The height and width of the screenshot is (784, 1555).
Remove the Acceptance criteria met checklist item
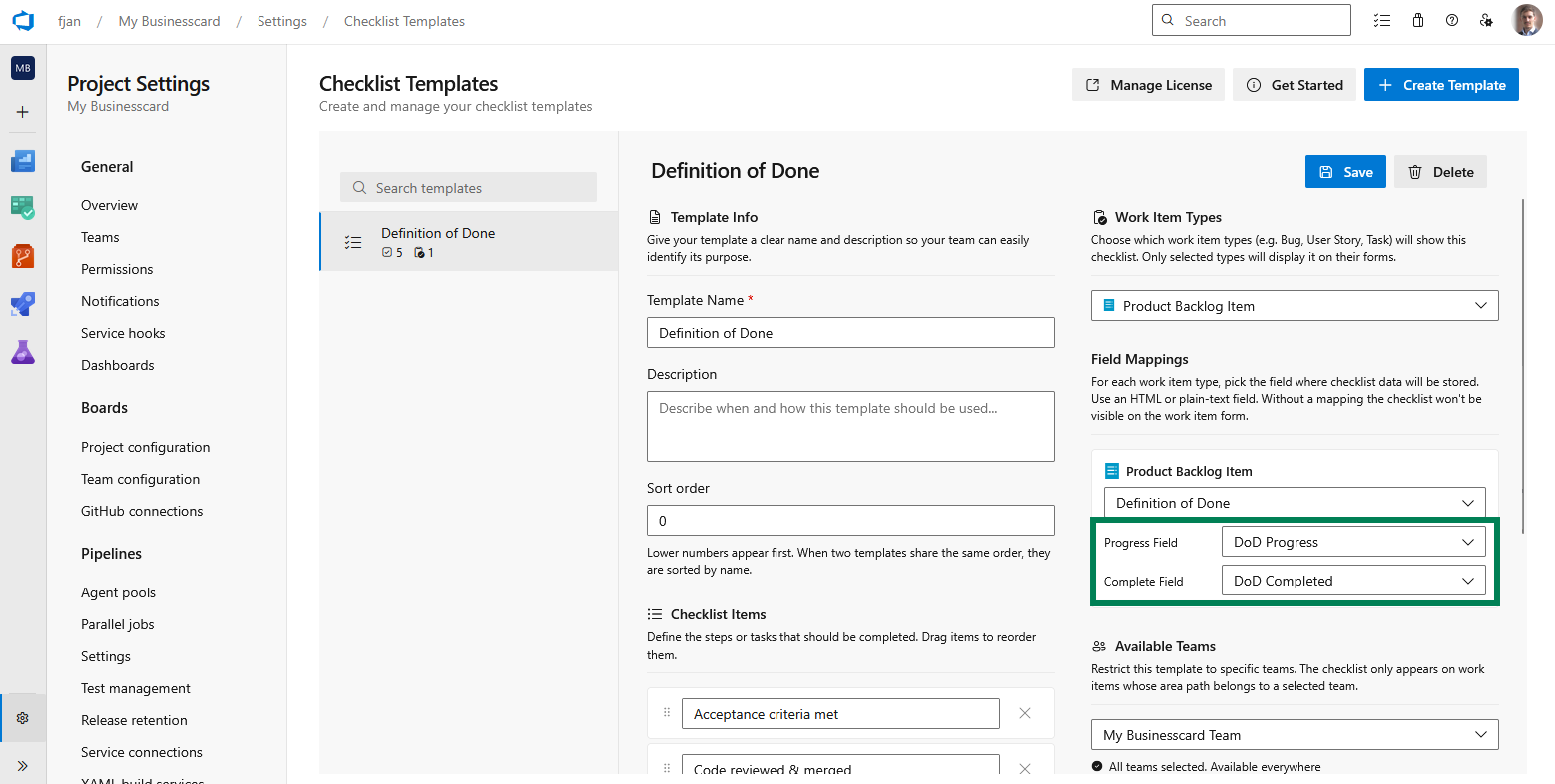[1024, 713]
